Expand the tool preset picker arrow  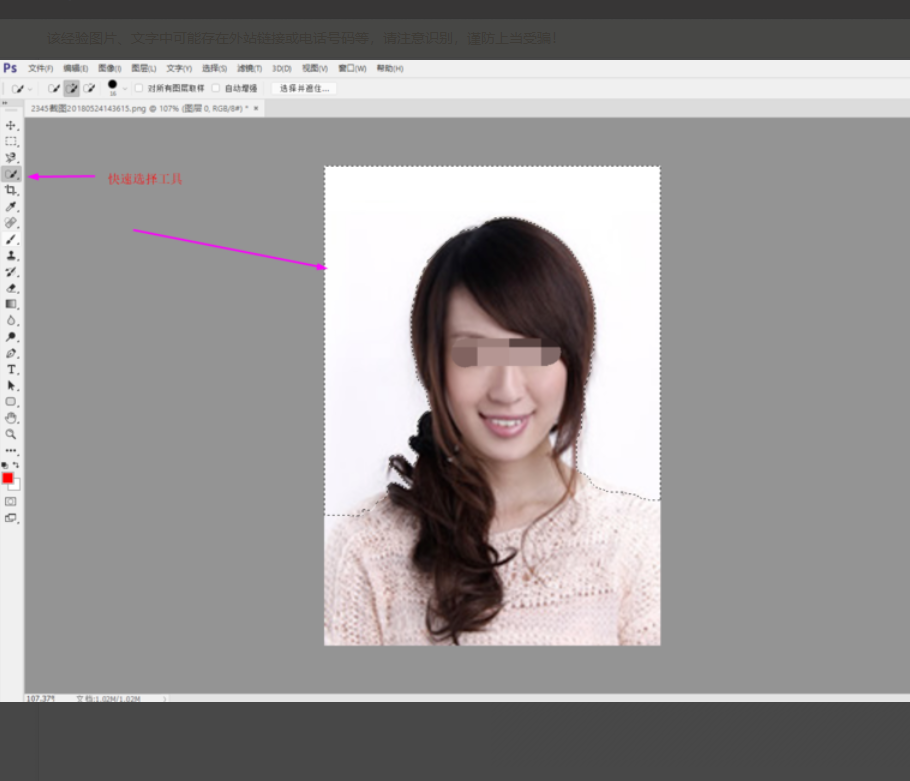(x=28, y=89)
